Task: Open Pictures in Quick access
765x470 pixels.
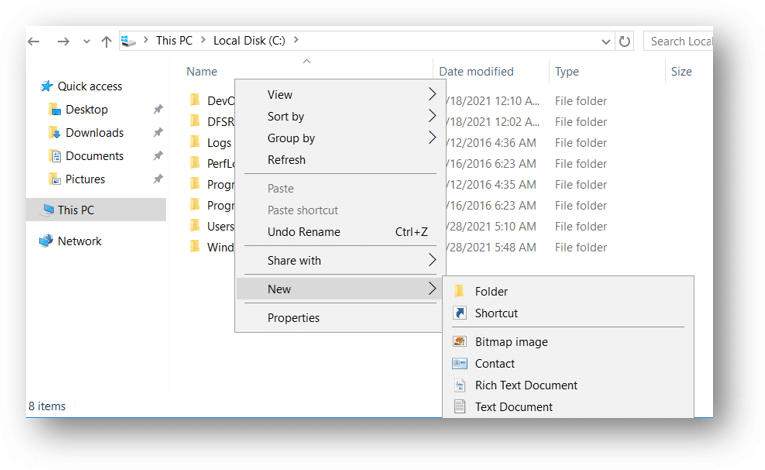Action: (x=85, y=179)
